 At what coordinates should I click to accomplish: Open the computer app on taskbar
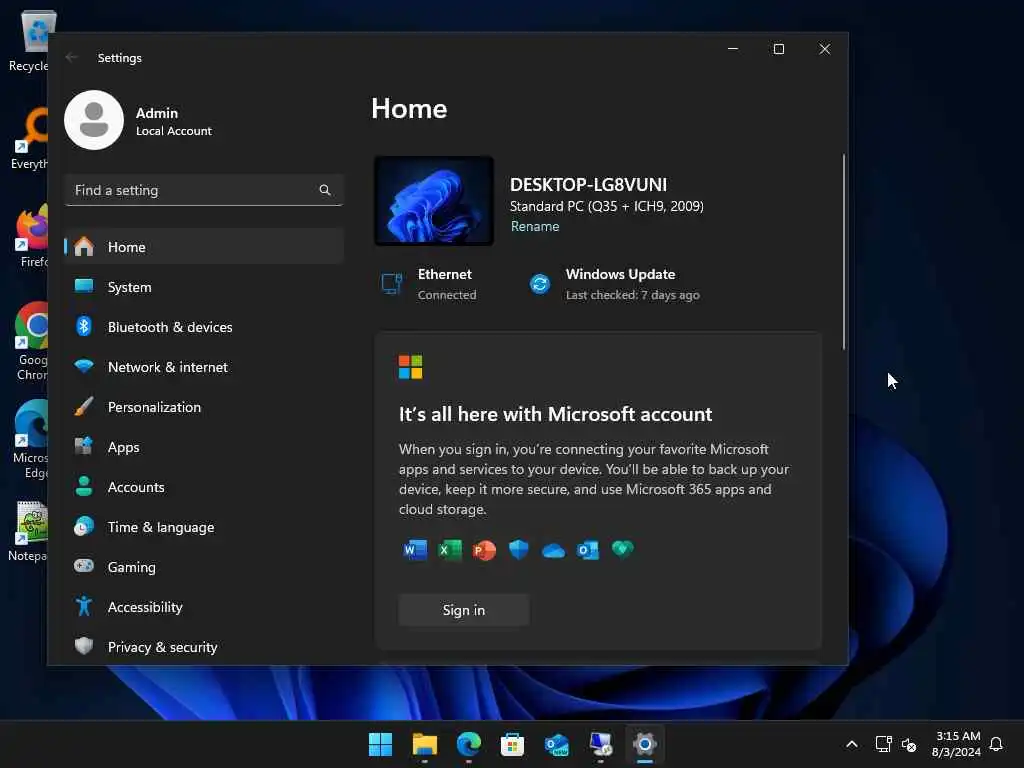(x=601, y=744)
